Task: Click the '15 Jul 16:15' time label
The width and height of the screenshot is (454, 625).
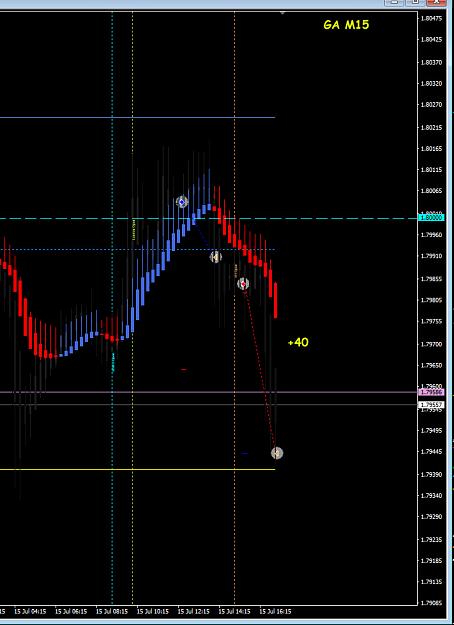Action: click(x=275, y=611)
